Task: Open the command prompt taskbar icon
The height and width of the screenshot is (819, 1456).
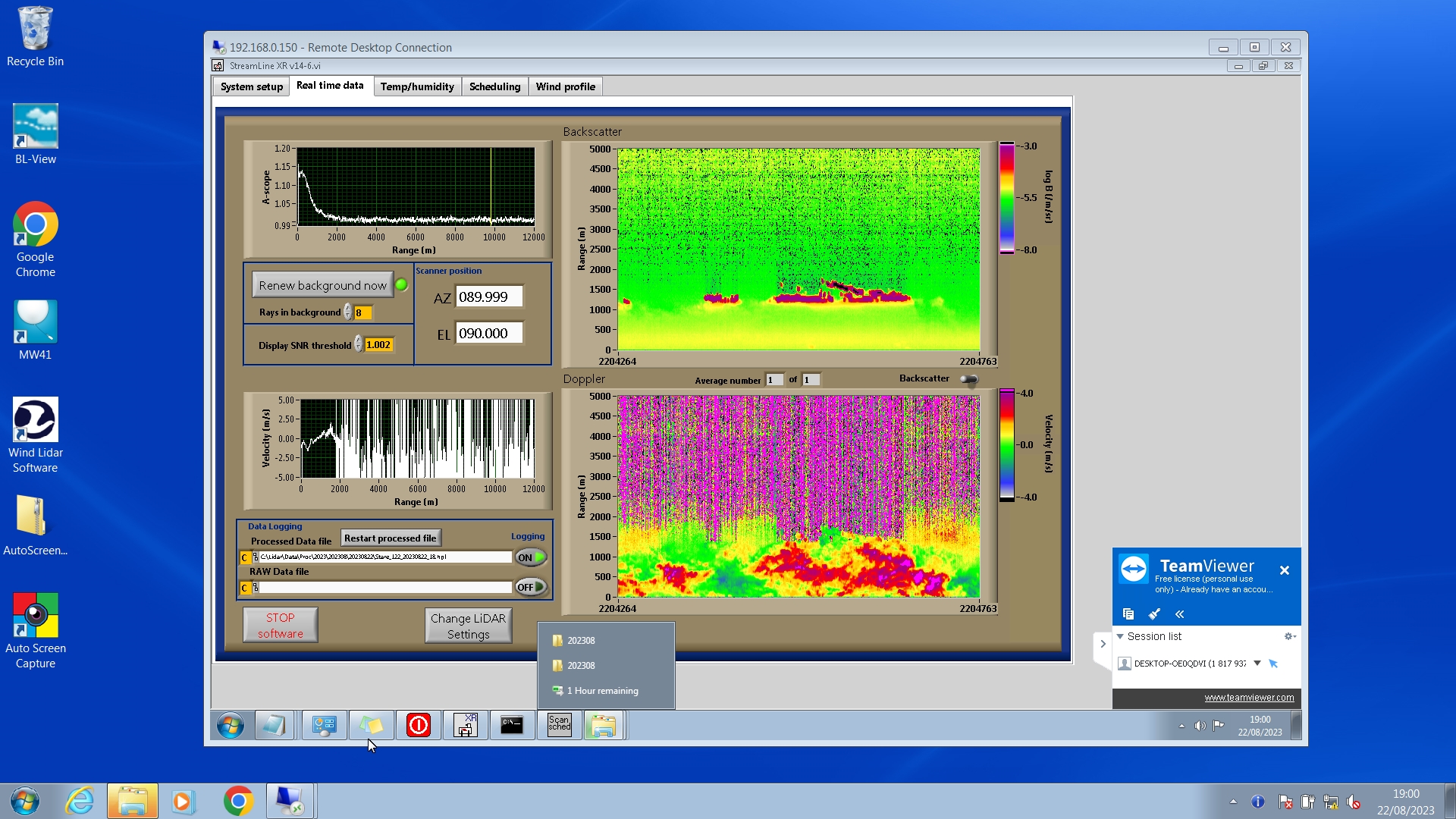Action: pos(512,725)
